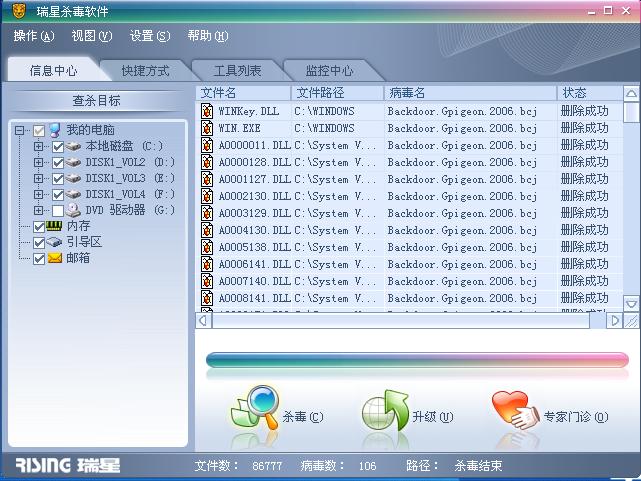The image size is (641, 481).
Task: Select the 信息中心 tab
Action: click(x=54, y=70)
